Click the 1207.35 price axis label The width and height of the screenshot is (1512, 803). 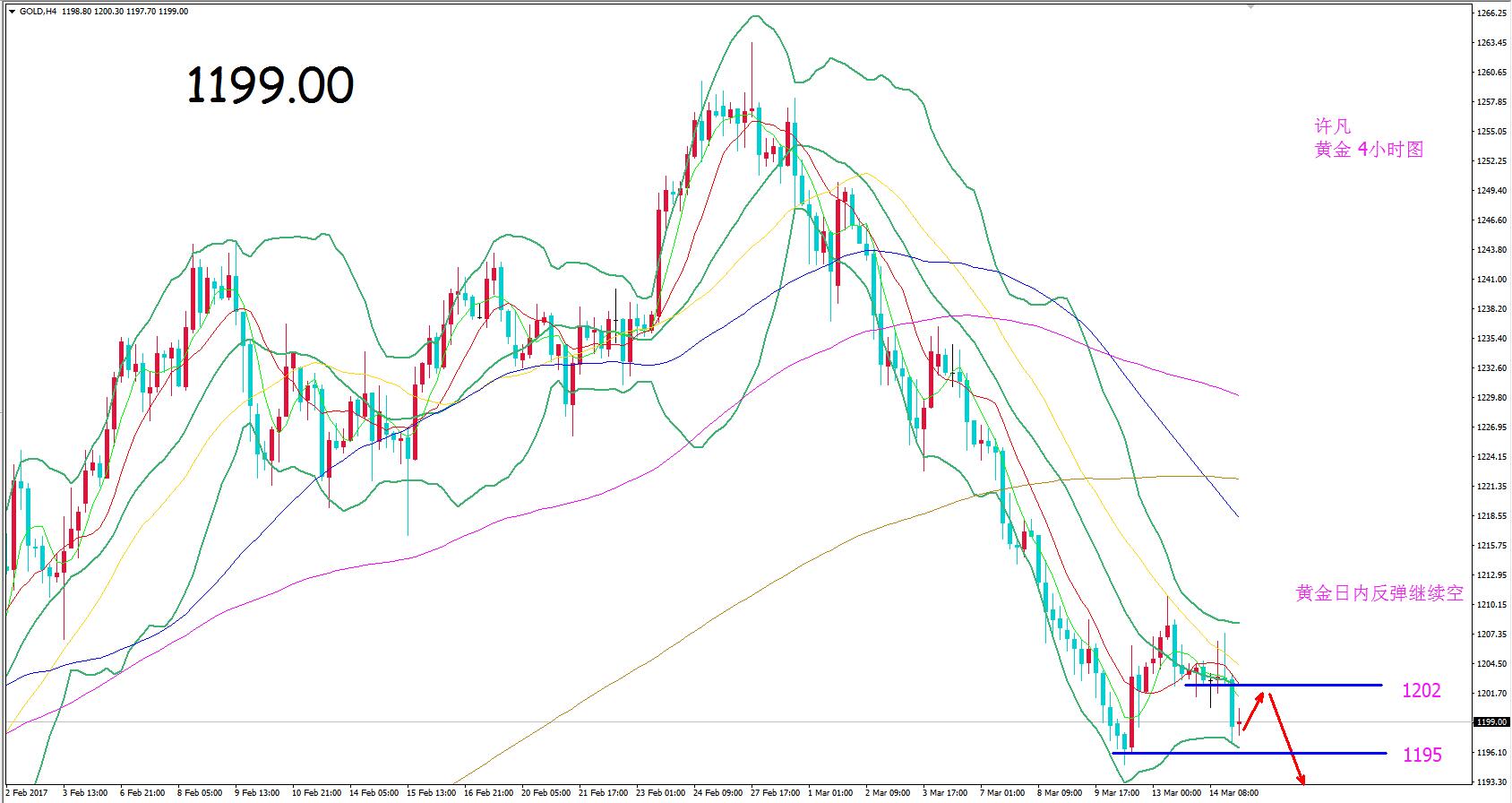(x=1492, y=635)
